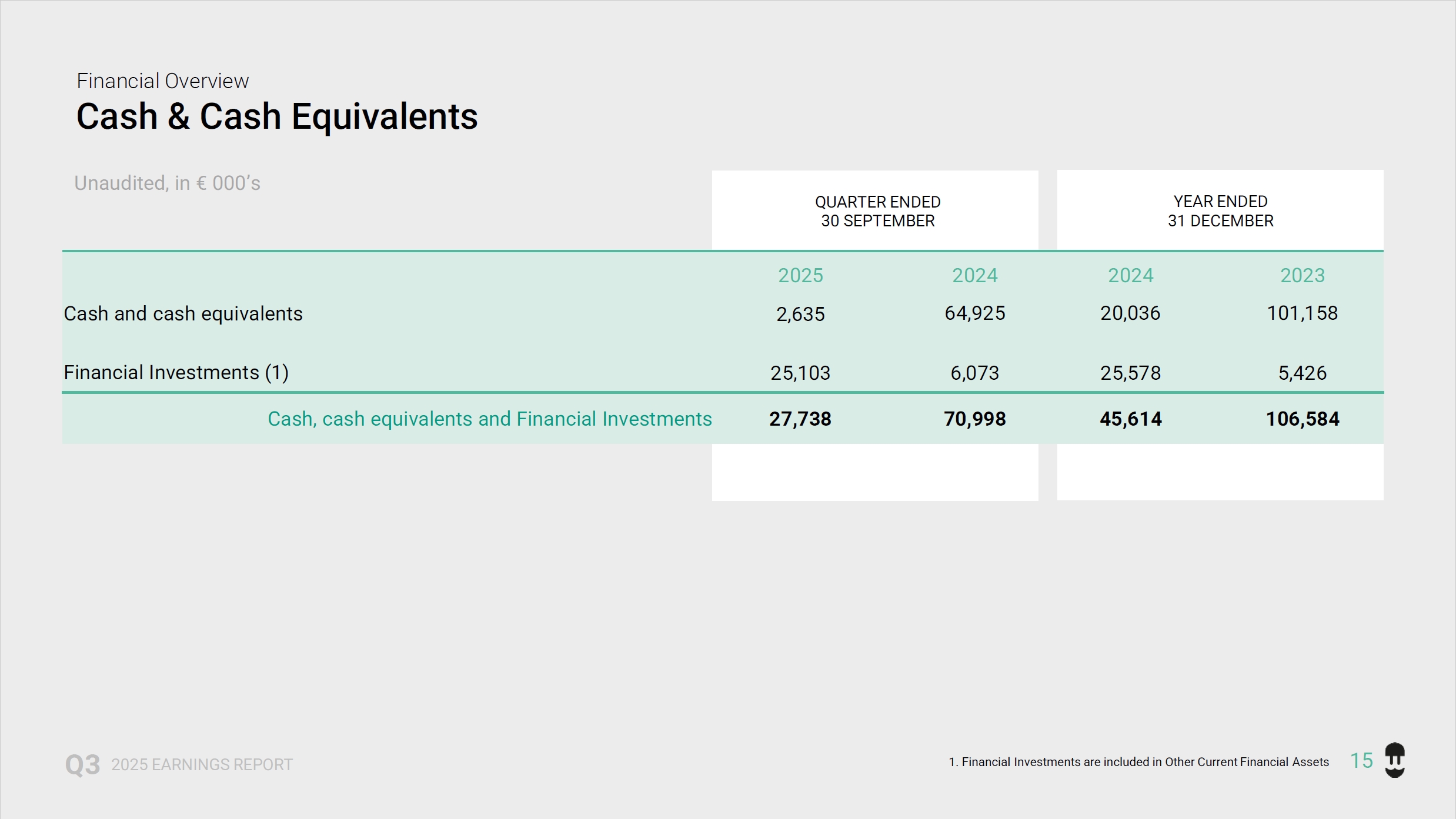Viewport: 1456px width, 819px height.
Task: Select the Year Ended 31 December header
Action: [x=1220, y=211]
